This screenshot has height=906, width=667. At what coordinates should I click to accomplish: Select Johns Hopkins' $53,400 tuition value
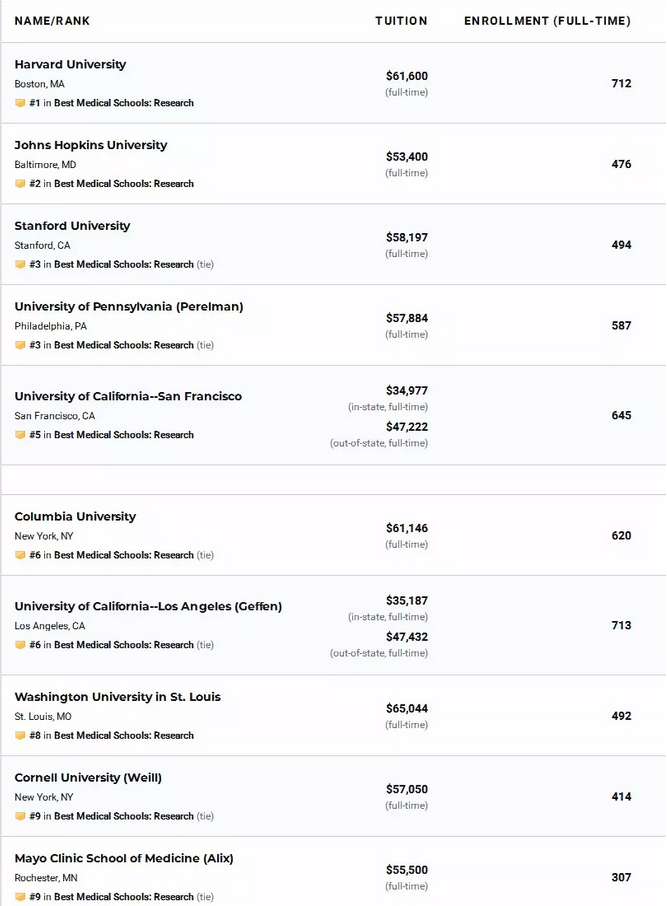[407, 157]
